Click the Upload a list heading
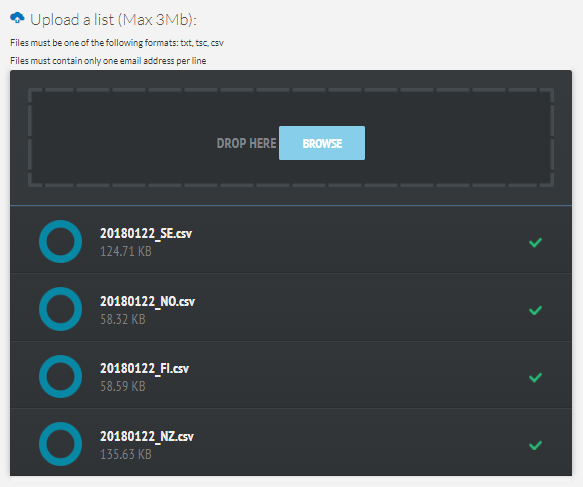Screen dimensions: 583x487 113,20
